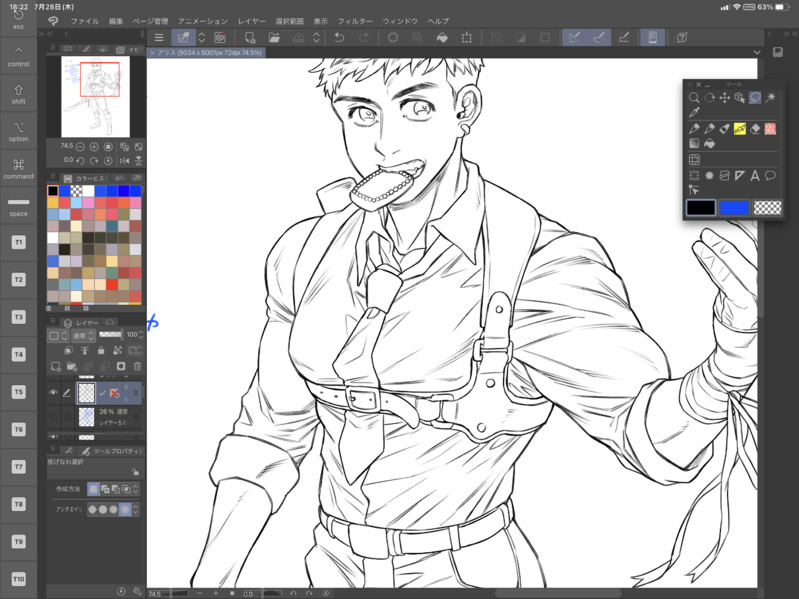Image resolution: width=799 pixels, height=599 pixels.
Task: Select strongest anti-aliasing option
Action: 124,509
